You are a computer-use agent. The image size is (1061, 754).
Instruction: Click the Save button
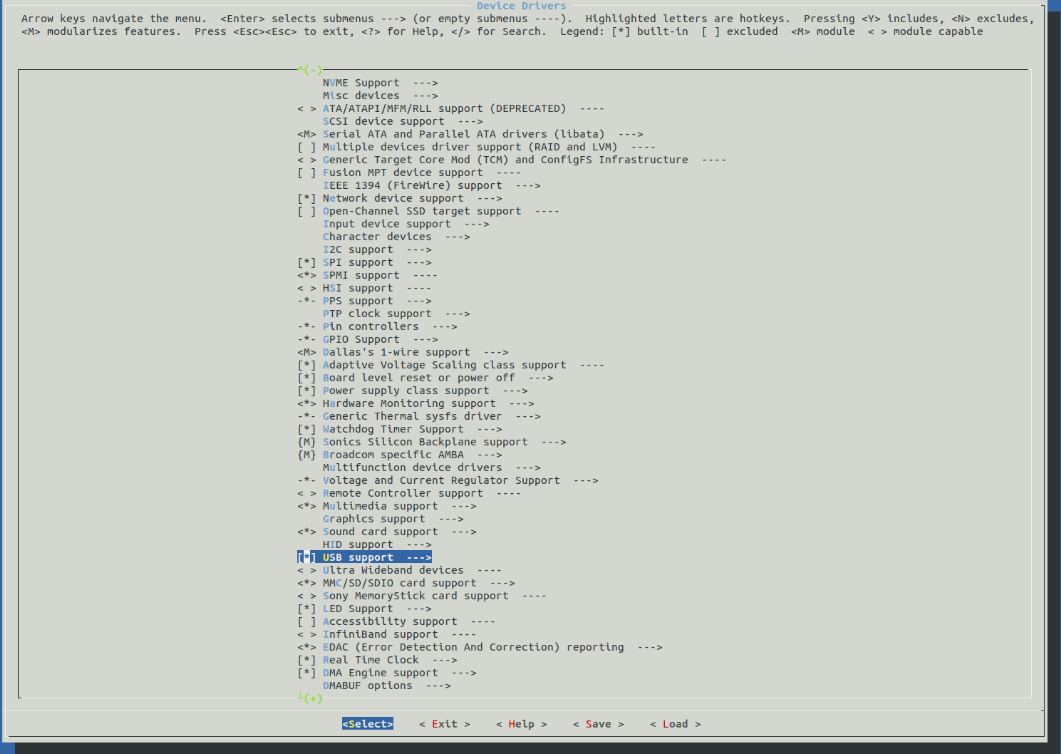click(598, 724)
